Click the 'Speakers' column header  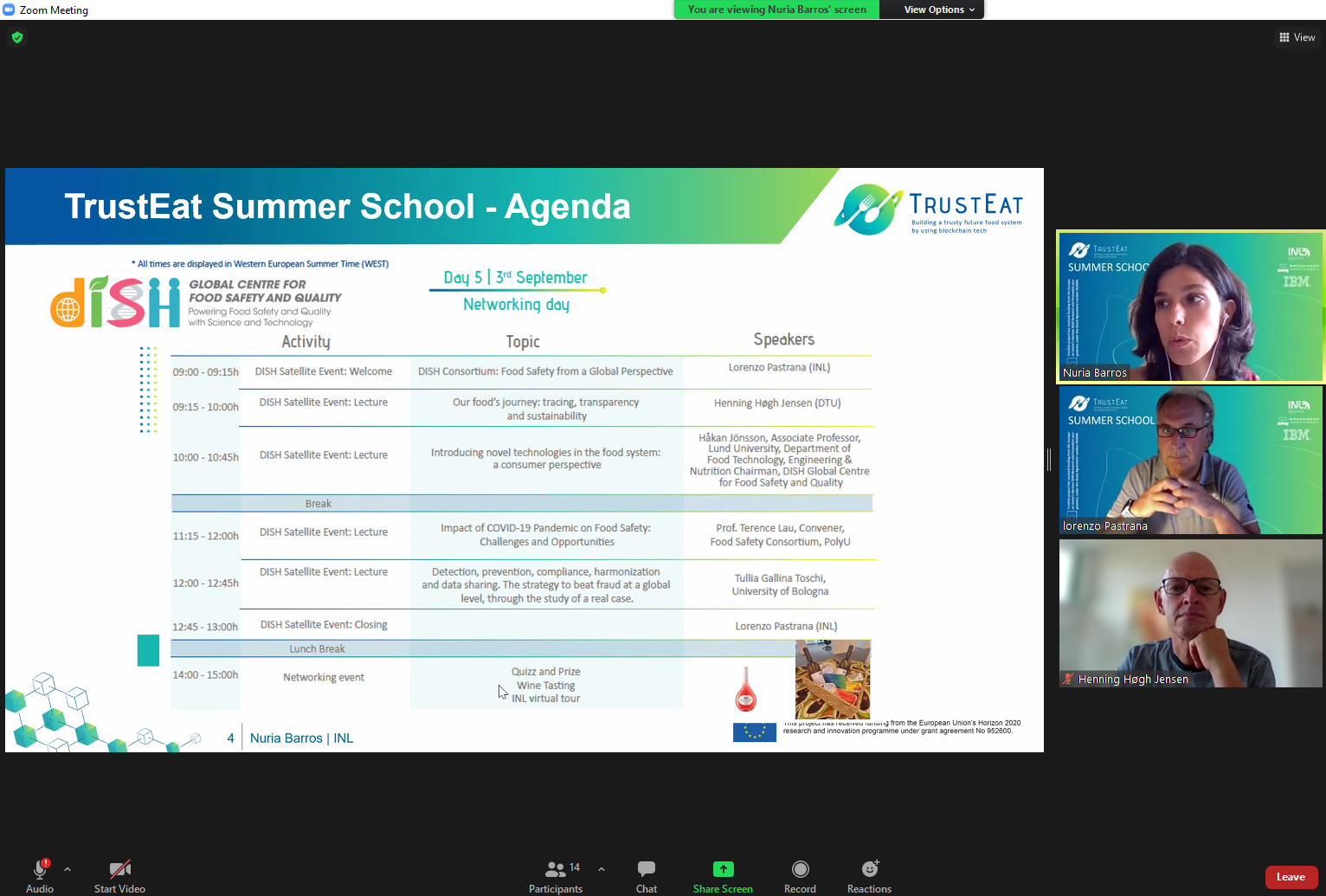[783, 339]
